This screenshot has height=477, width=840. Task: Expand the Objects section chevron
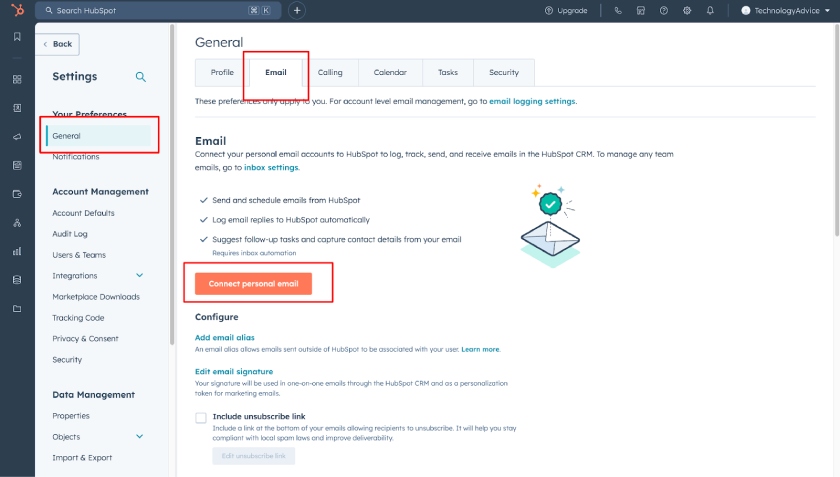[x=139, y=436]
